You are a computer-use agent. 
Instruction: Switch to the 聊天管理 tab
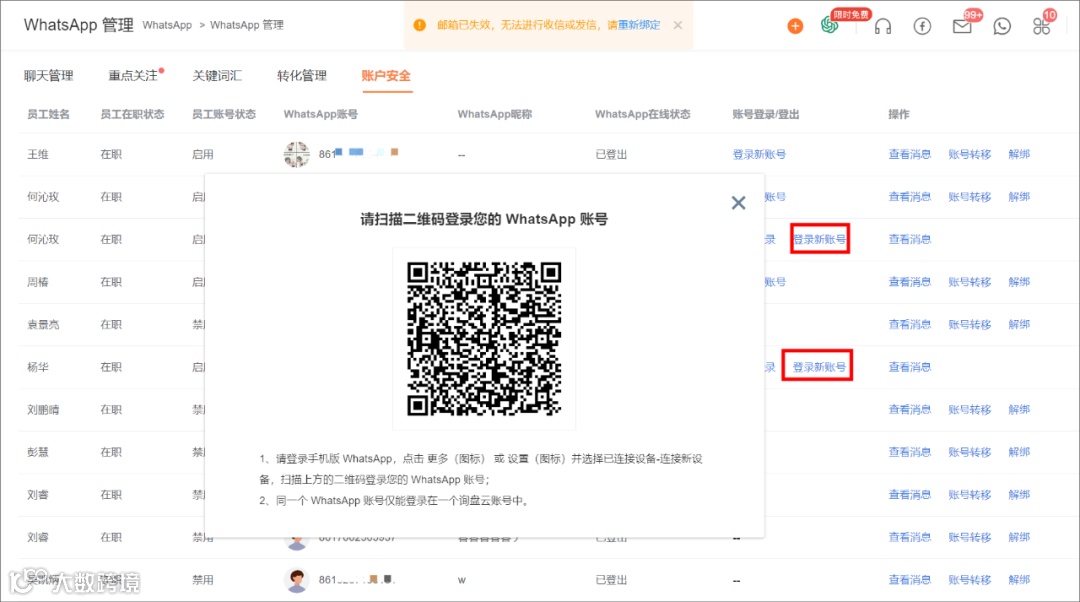[x=48, y=76]
